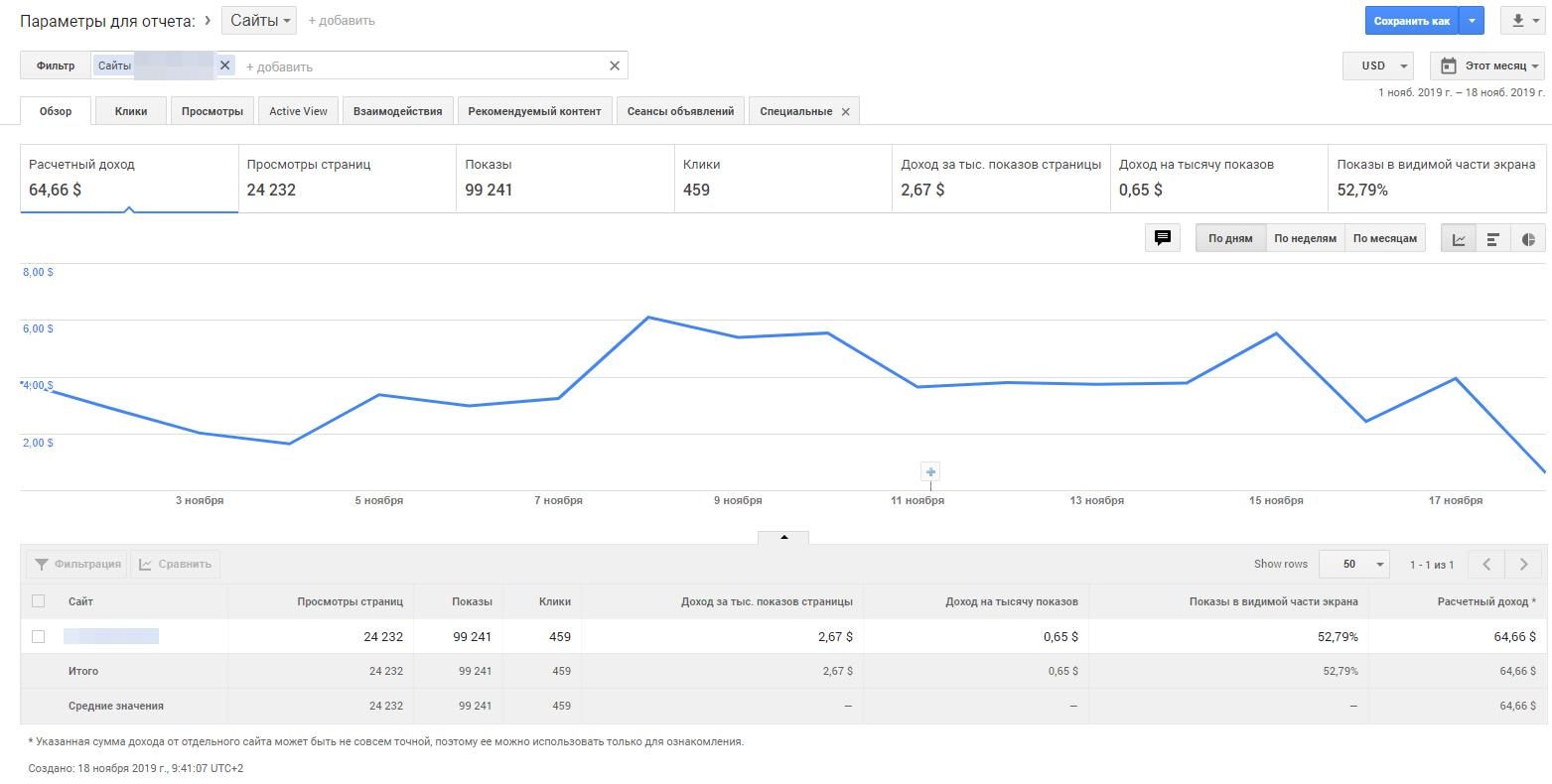
Task: Open the Клики tab
Action: click(131, 111)
